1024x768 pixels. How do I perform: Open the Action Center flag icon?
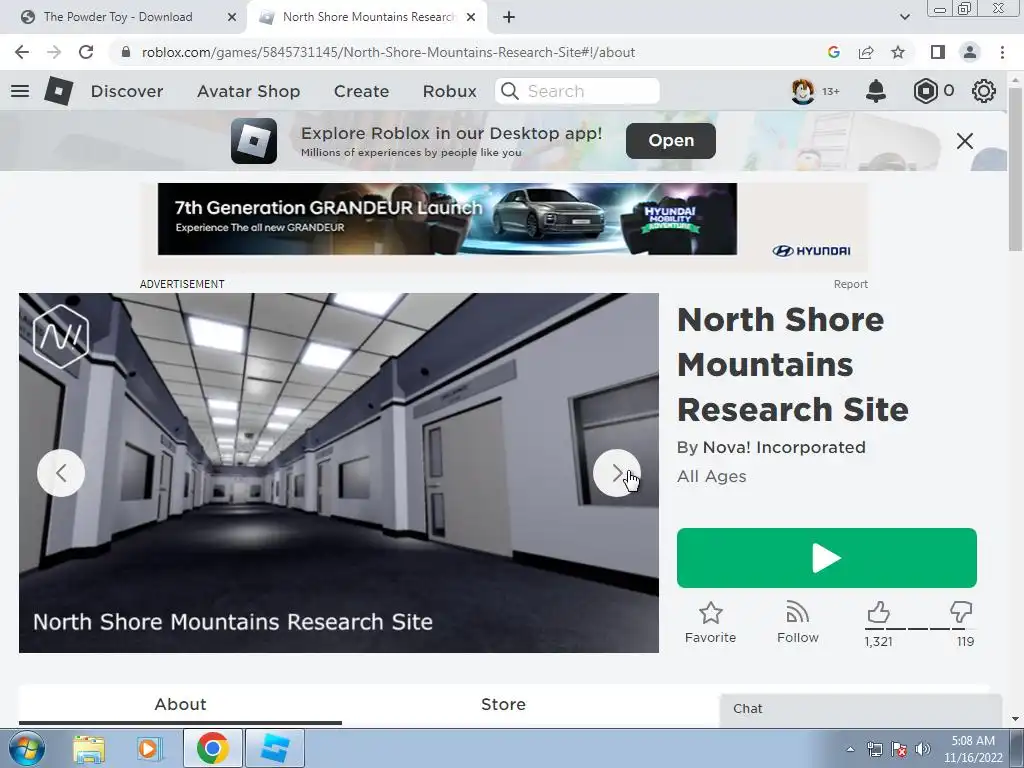(x=899, y=749)
